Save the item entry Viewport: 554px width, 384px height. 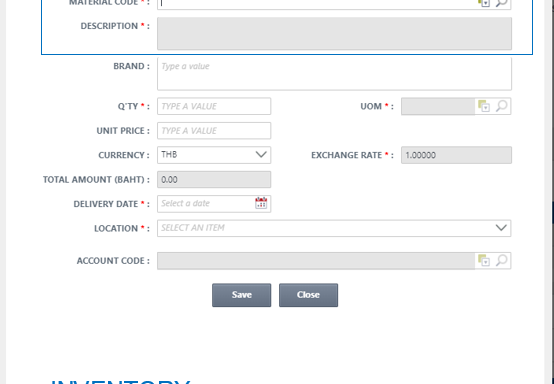(x=242, y=295)
